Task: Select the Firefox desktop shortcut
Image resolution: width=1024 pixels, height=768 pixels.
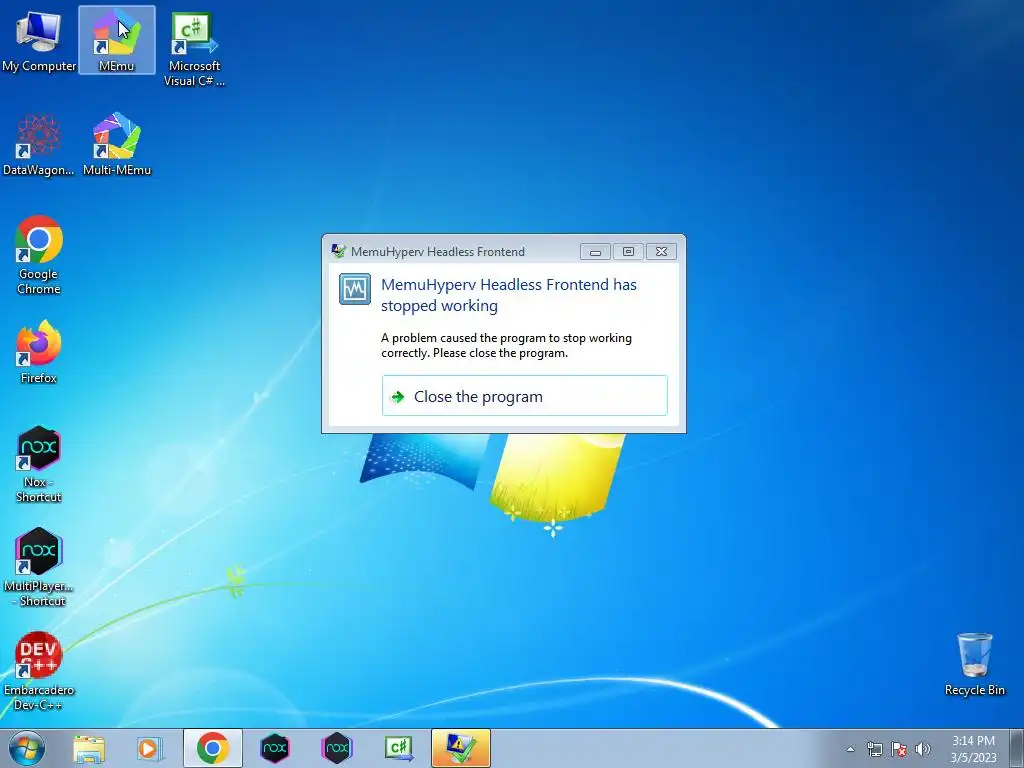Action: [39, 352]
